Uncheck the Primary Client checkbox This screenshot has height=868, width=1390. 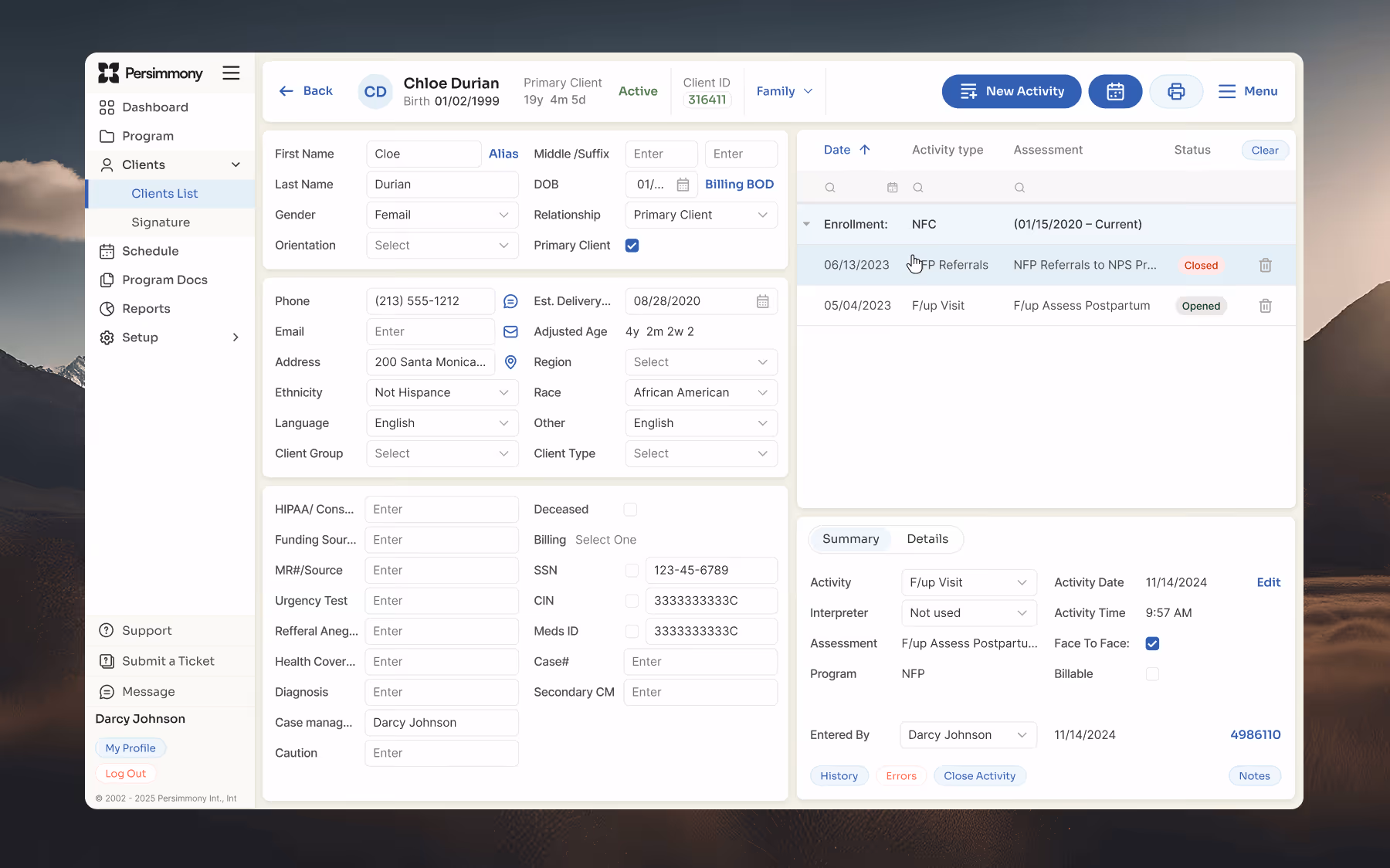(632, 246)
